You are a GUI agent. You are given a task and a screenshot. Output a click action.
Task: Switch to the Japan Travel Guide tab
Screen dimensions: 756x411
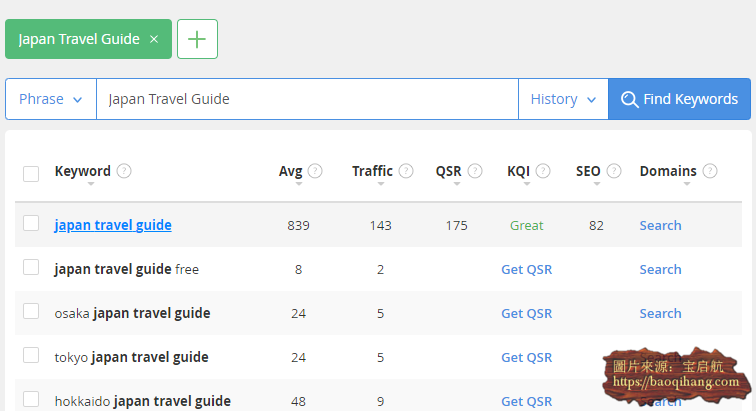[x=78, y=39]
